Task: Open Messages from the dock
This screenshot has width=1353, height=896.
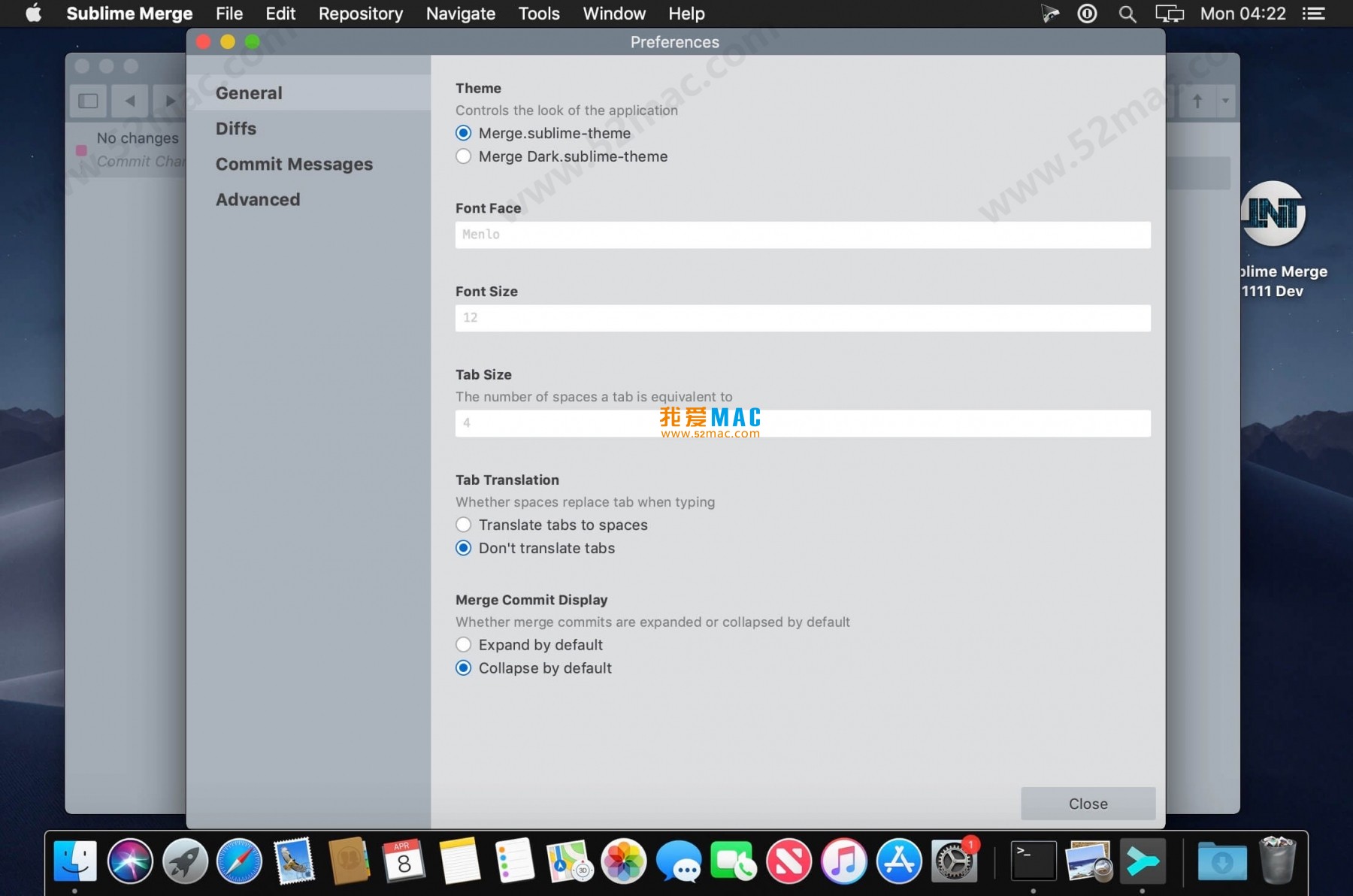Action: click(x=679, y=861)
